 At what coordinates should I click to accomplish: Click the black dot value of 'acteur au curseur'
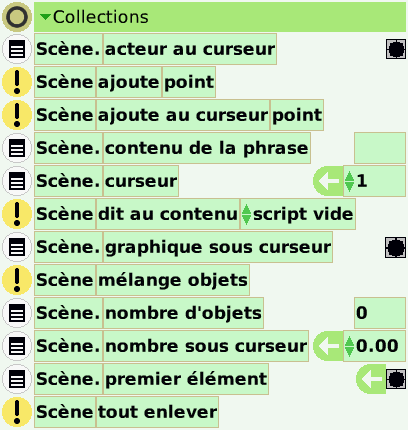(396, 49)
